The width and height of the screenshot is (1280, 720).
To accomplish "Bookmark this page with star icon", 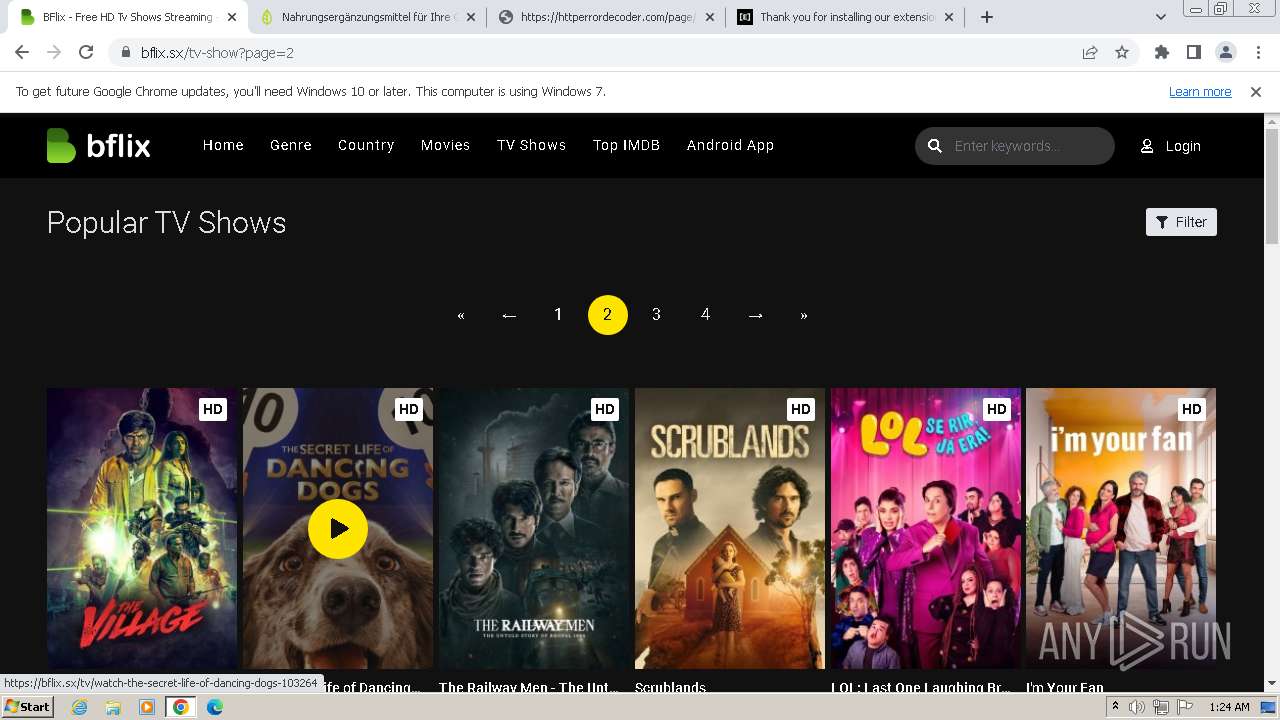I will 1122,53.
